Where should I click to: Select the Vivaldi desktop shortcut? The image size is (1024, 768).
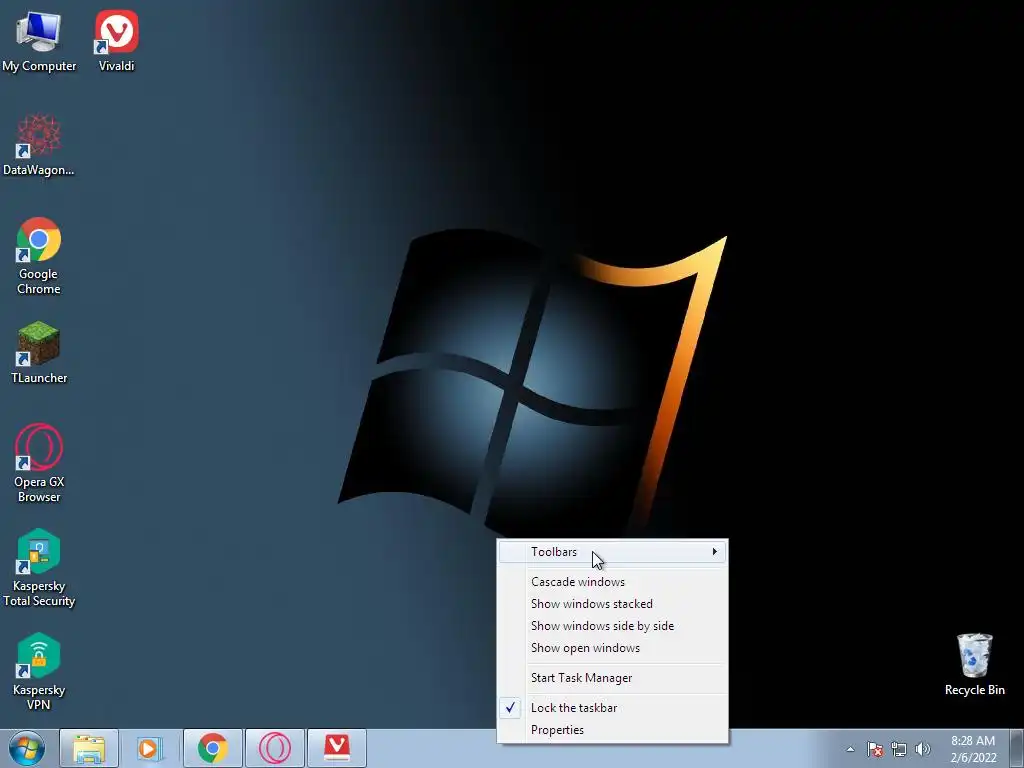[x=116, y=40]
